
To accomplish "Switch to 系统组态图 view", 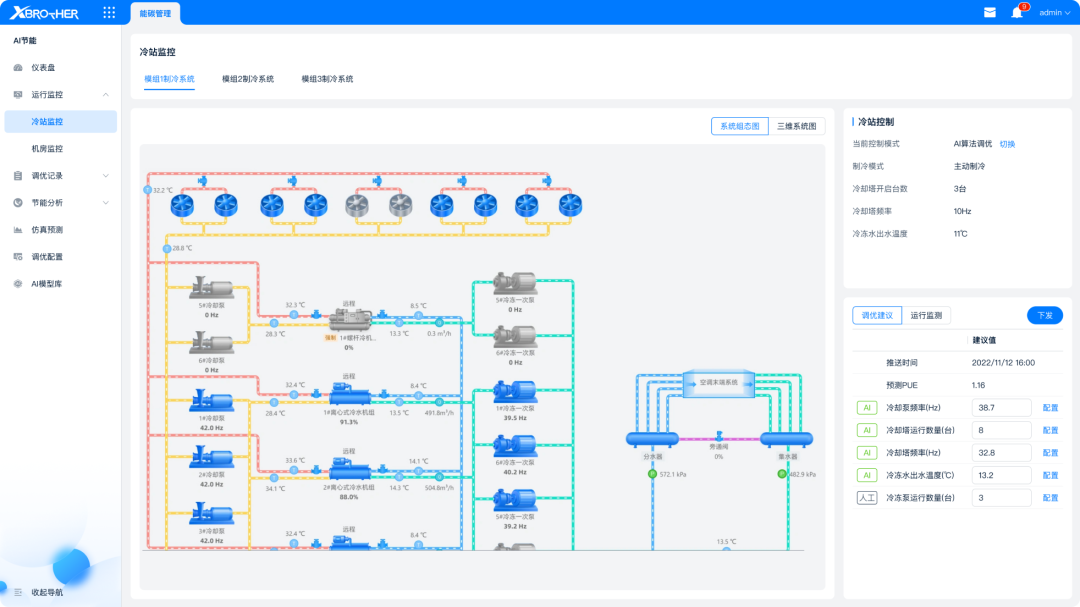I will pos(740,126).
